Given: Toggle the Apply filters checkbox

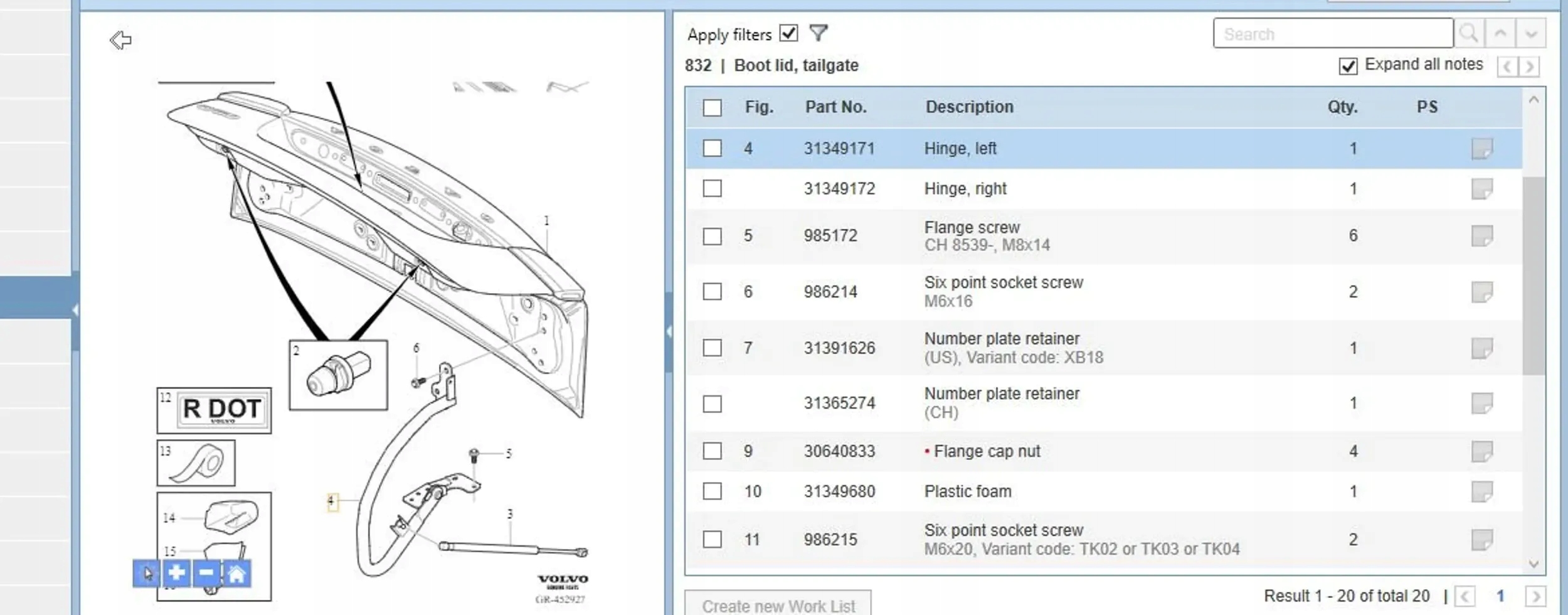Looking at the screenshot, I should coord(788,33).
